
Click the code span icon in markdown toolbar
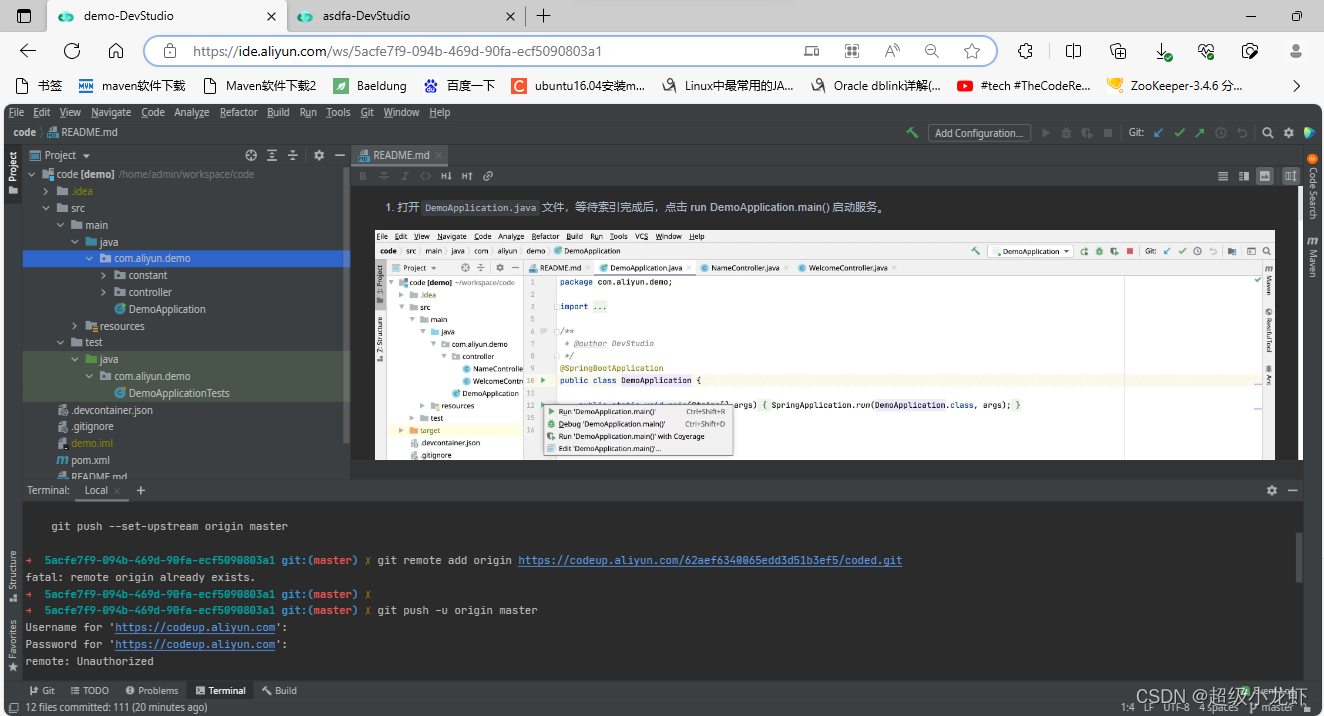click(425, 176)
